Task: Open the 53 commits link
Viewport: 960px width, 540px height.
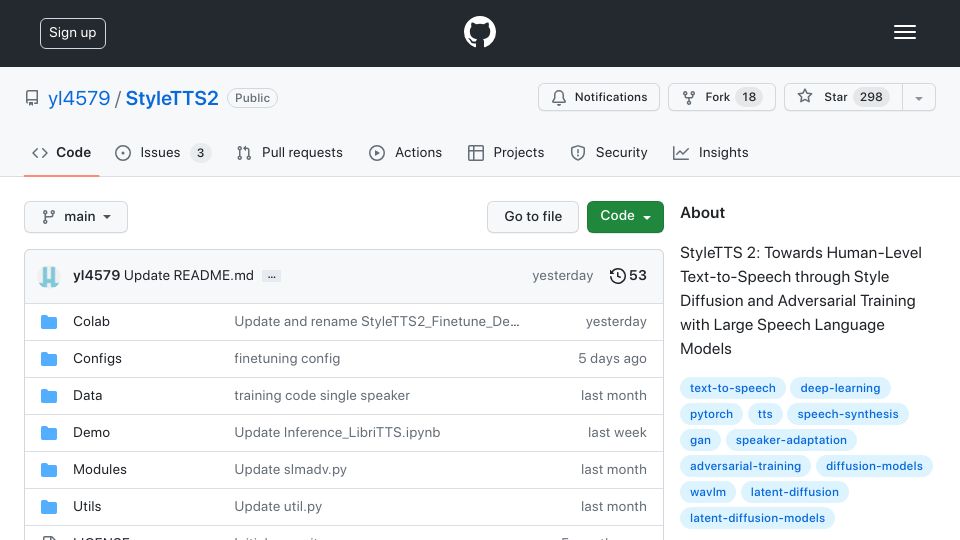Action: [x=628, y=276]
